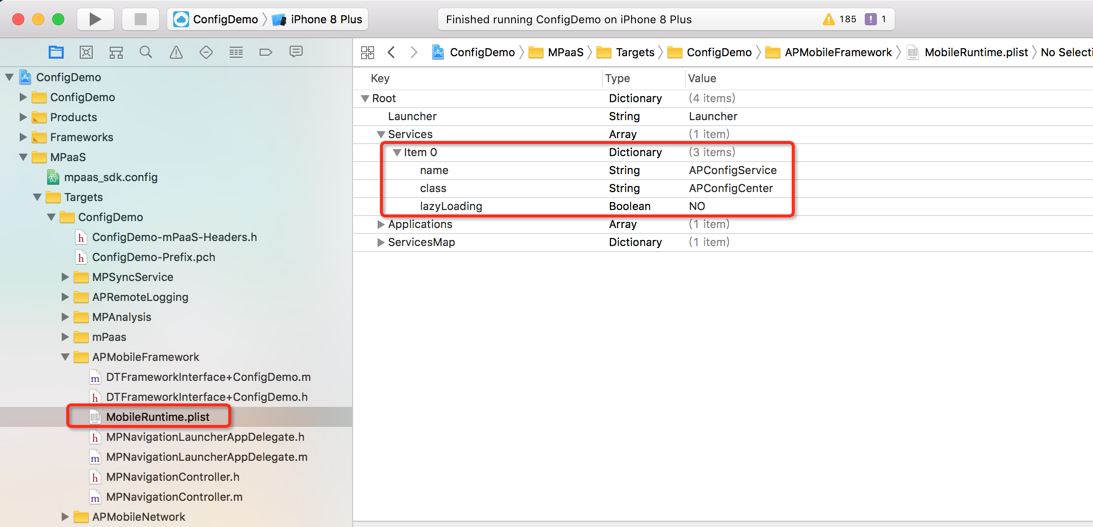Expand the Applications array row
This screenshot has height=527, width=1093.
click(381, 225)
